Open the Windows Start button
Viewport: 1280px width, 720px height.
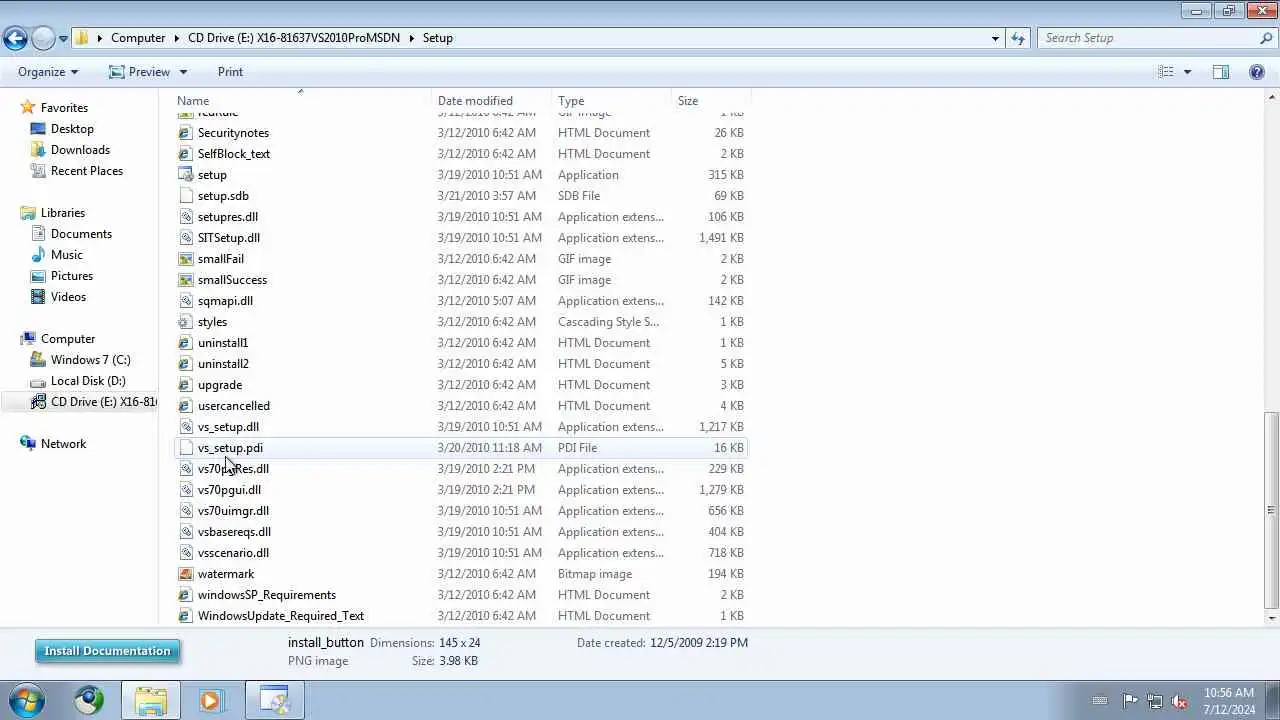(x=27, y=700)
